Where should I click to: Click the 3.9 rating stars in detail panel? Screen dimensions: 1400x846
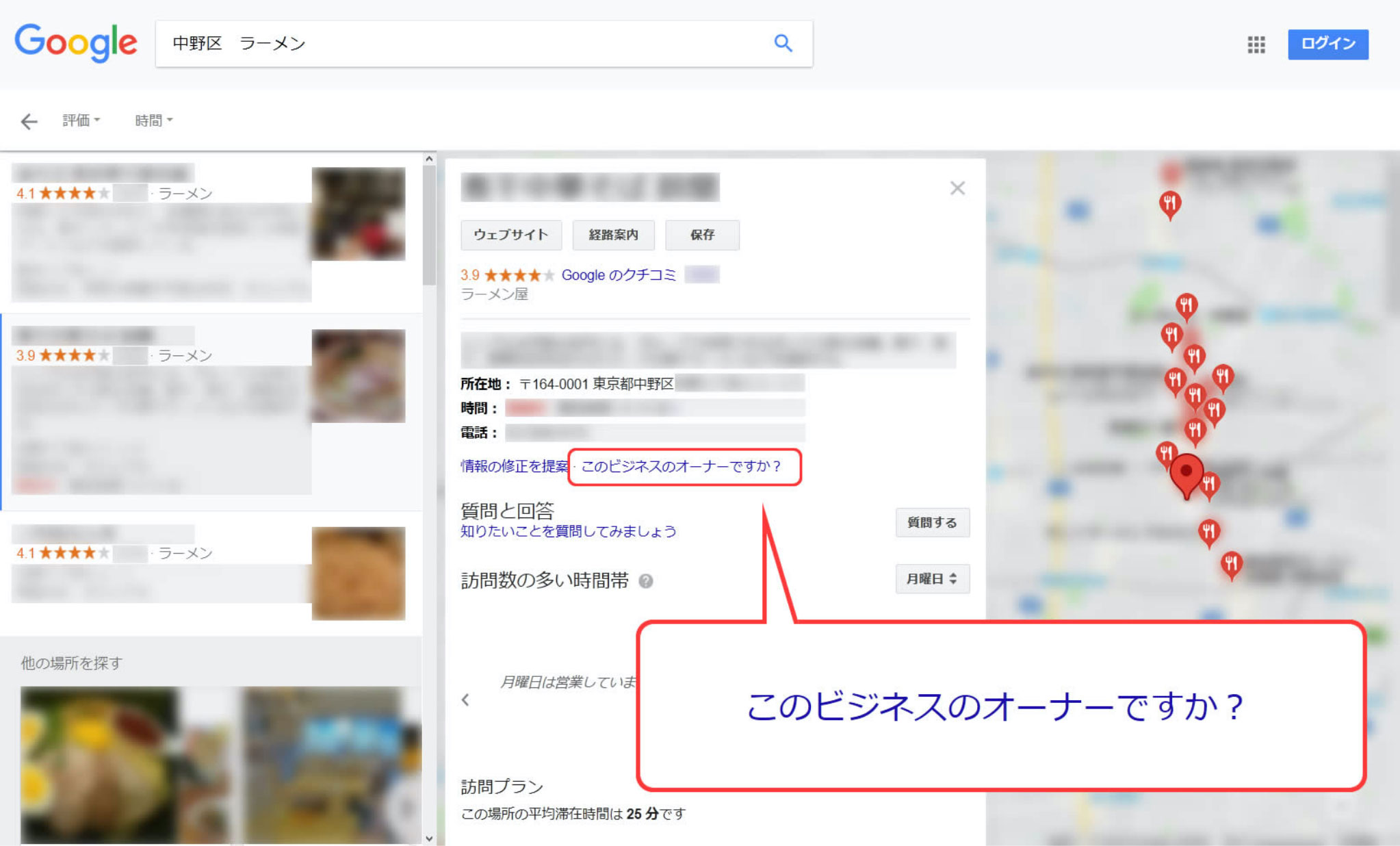[520, 275]
